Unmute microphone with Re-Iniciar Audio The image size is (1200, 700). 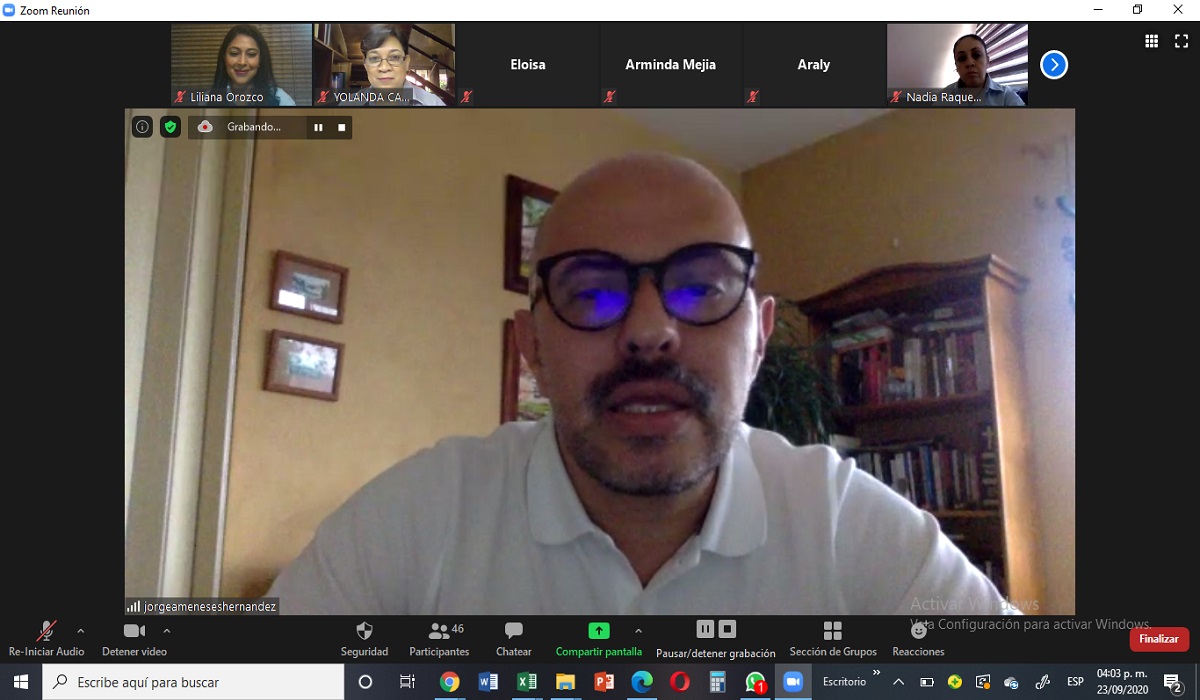[x=46, y=638]
